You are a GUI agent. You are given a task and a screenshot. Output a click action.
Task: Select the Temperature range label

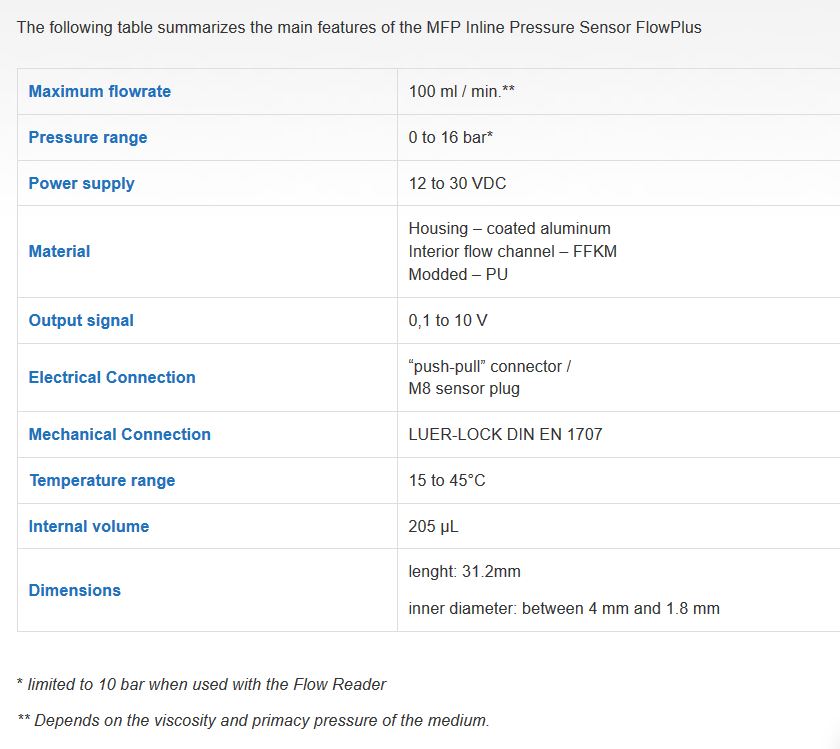tap(102, 480)
